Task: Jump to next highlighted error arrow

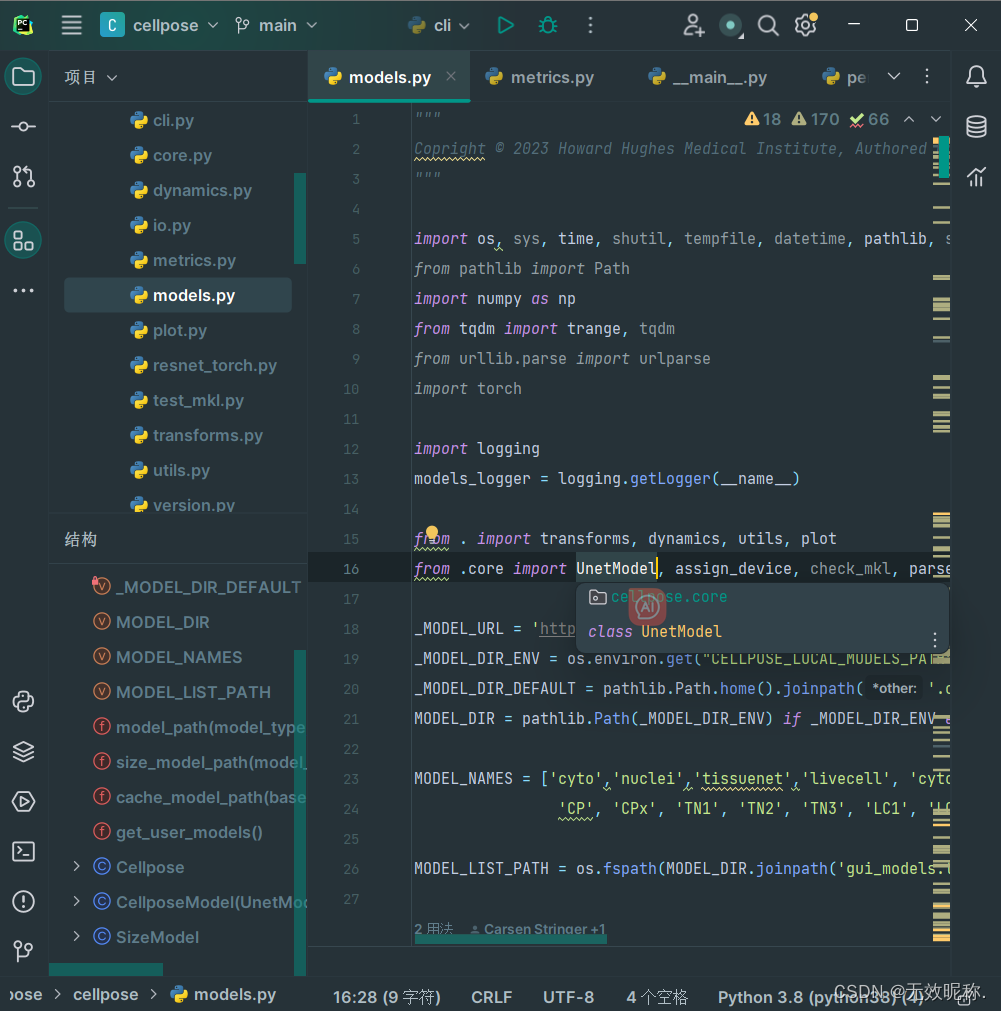Action: click(x=936, y=119)
